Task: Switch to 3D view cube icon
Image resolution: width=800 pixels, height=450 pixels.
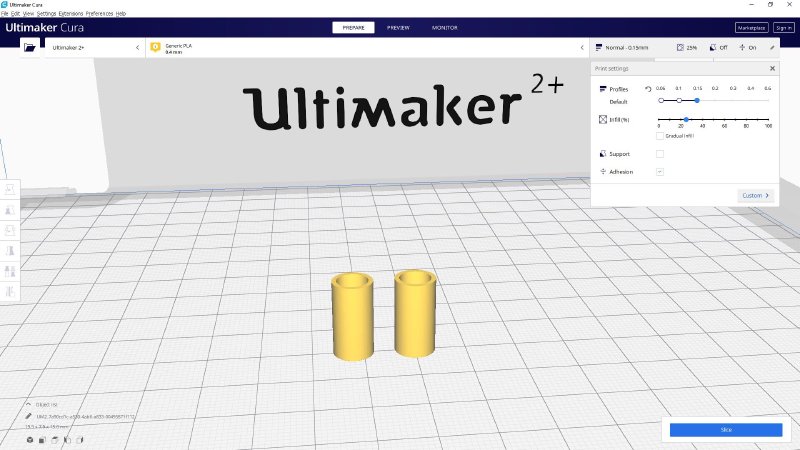Action: 30,440
